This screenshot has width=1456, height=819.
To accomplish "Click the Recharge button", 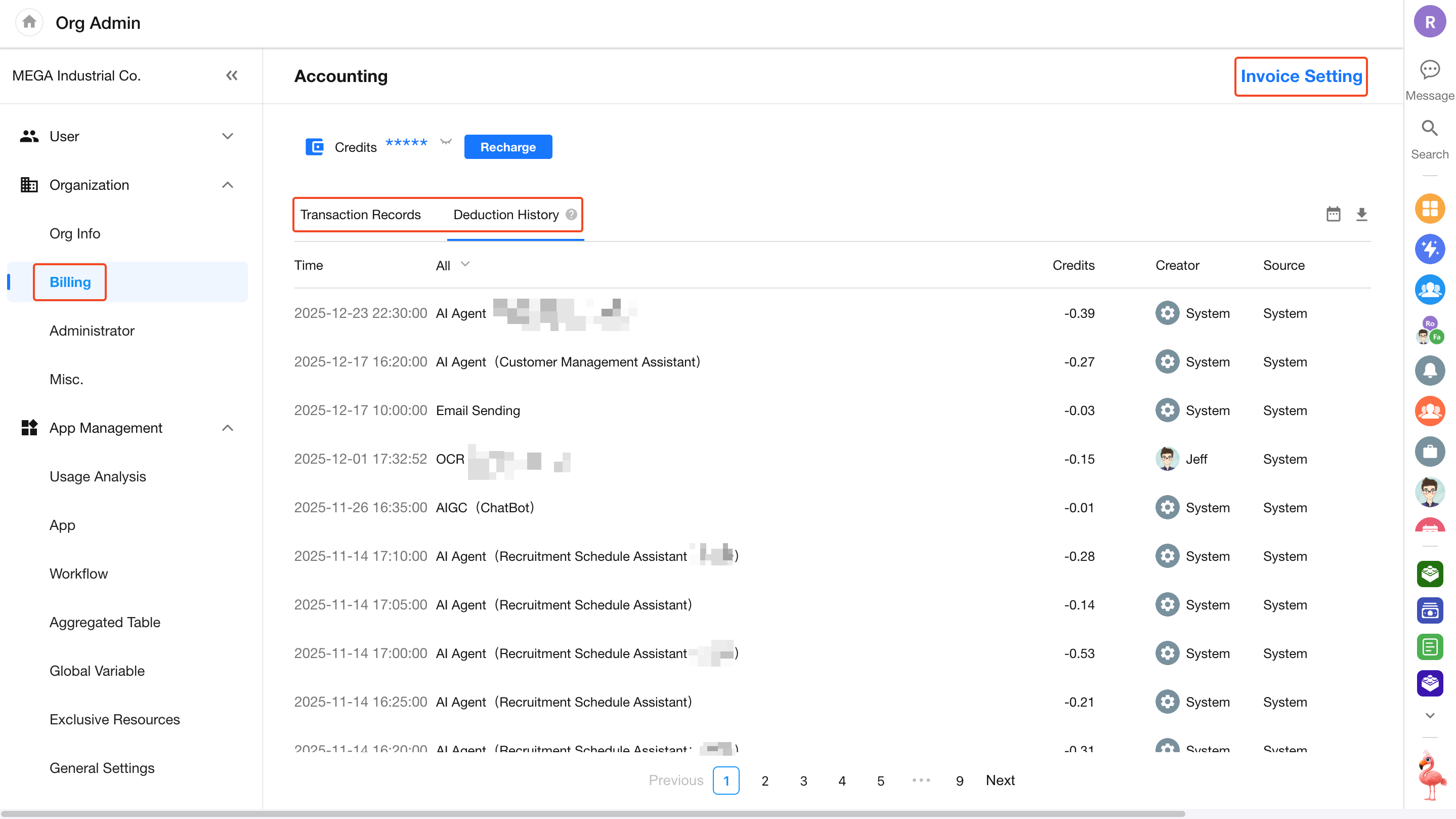I will point(507,147).
